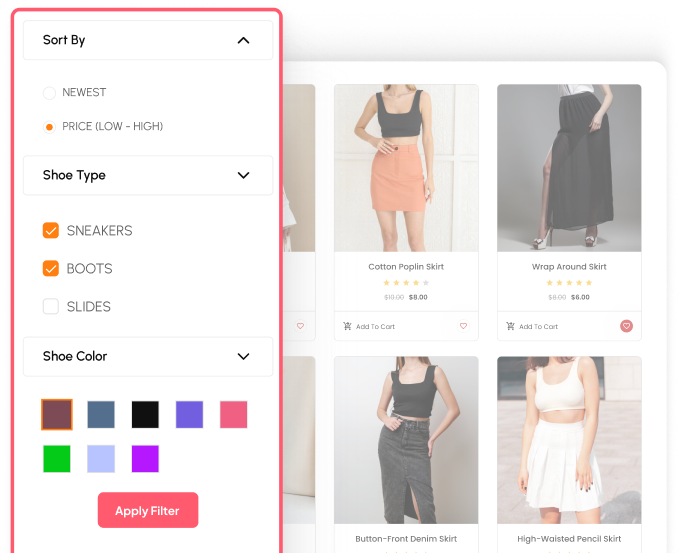Pick the slate blue color swatch
Image resolution: width=684 pixels, height=553 pixels.
101,414
